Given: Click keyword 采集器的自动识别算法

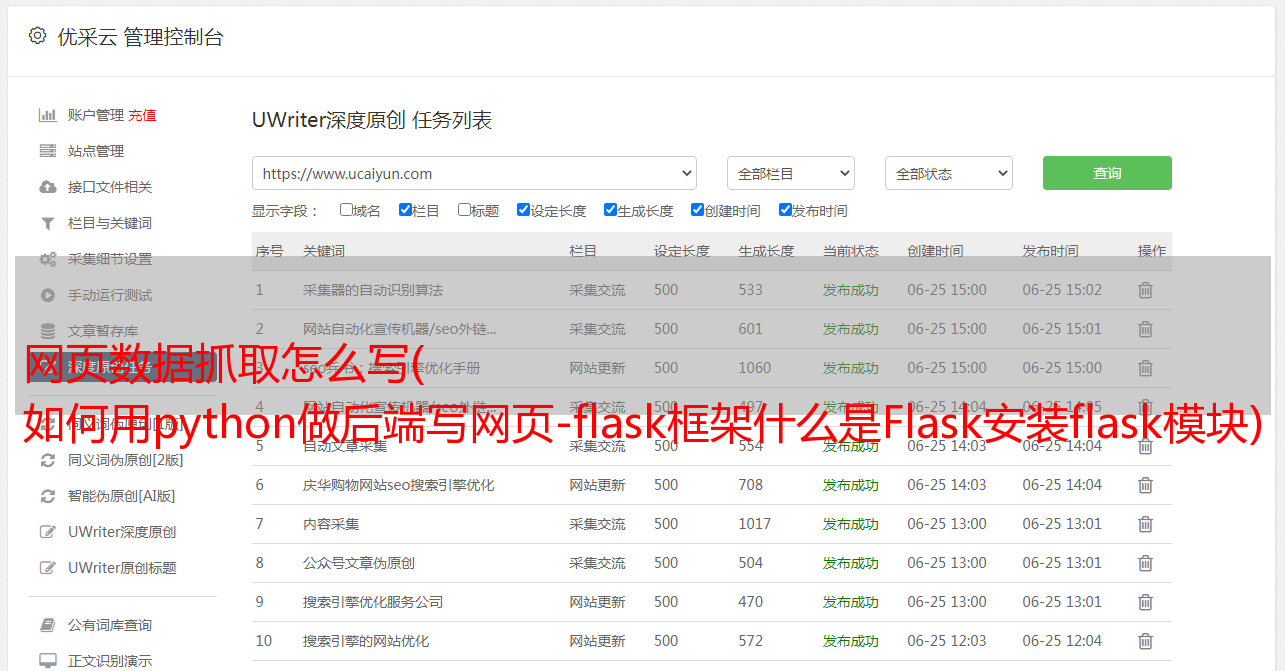Looking at the screenshot, I should coord(373,290).
